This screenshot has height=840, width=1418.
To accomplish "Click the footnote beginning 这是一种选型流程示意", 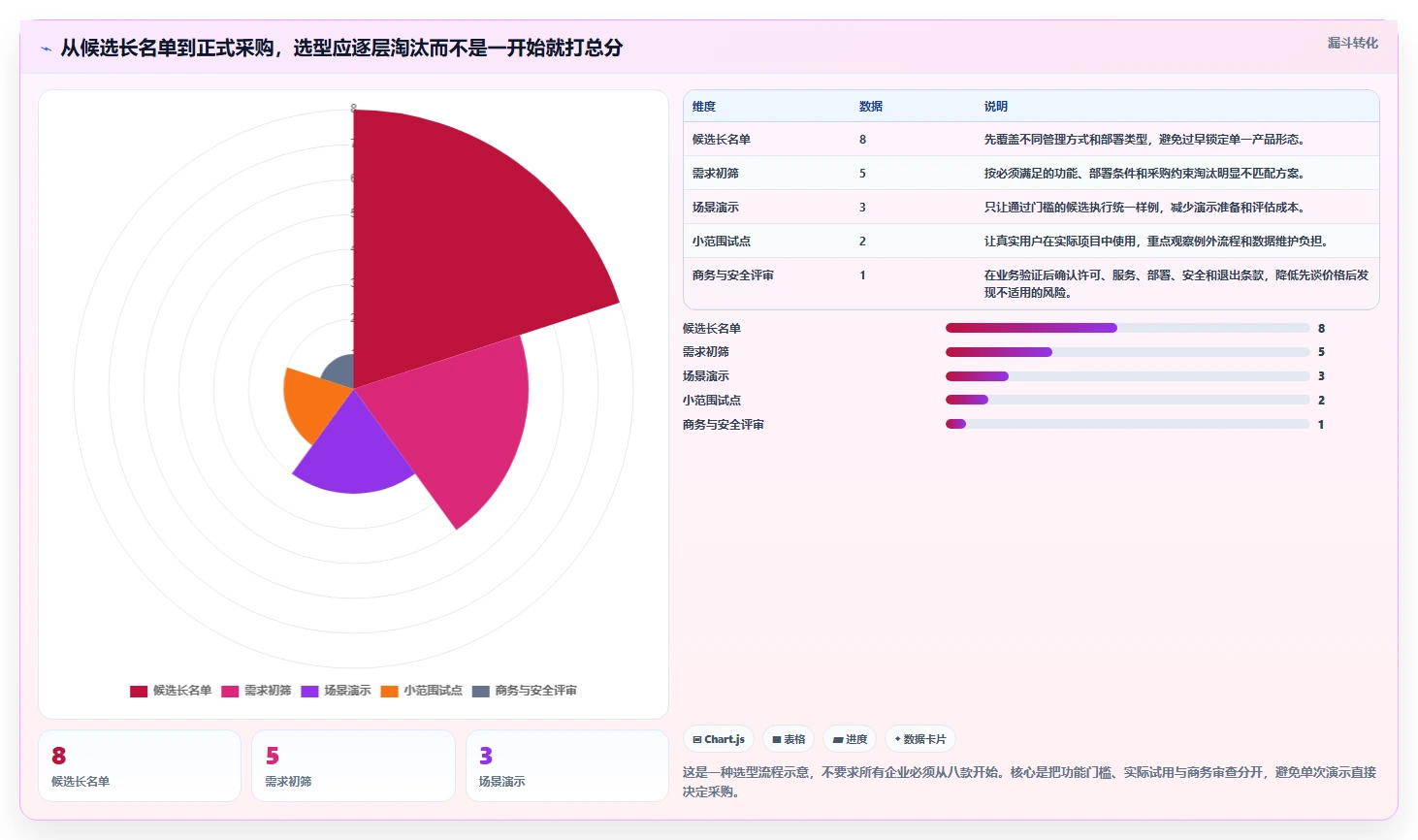I will coord(1029,782).
